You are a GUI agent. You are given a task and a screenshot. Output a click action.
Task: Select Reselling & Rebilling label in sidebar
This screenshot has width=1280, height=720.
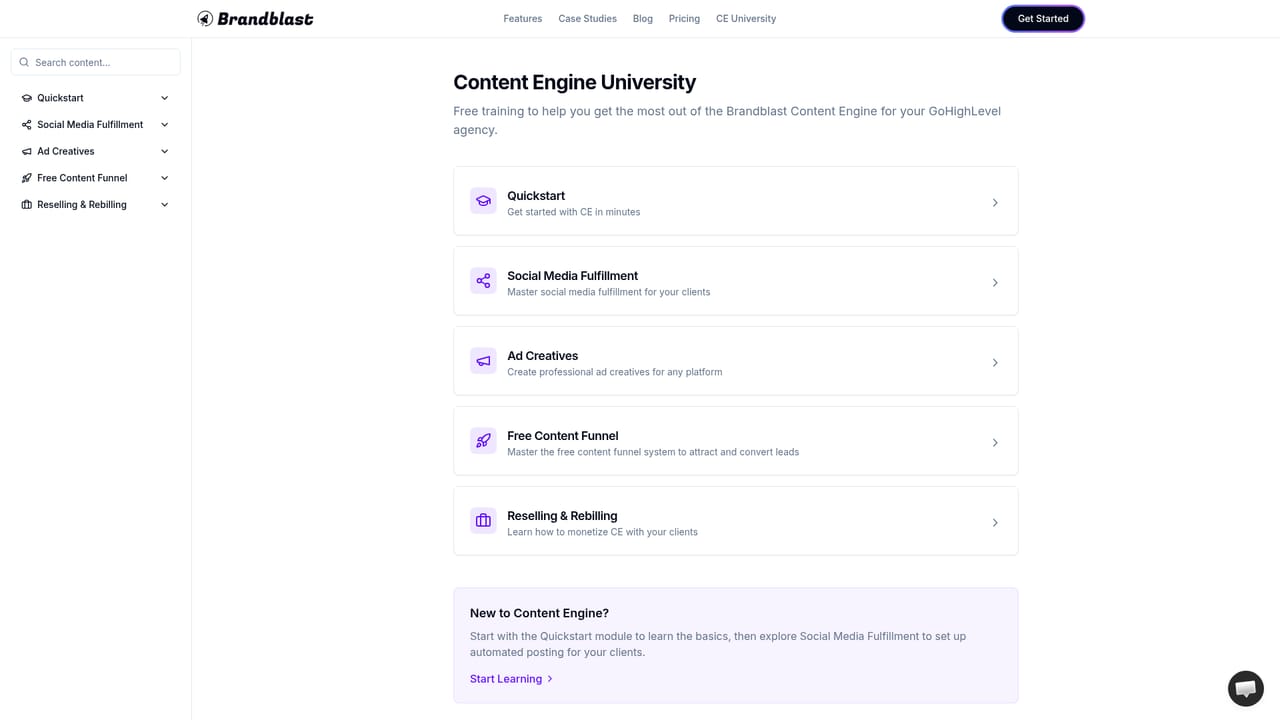[x=82, y=205]
